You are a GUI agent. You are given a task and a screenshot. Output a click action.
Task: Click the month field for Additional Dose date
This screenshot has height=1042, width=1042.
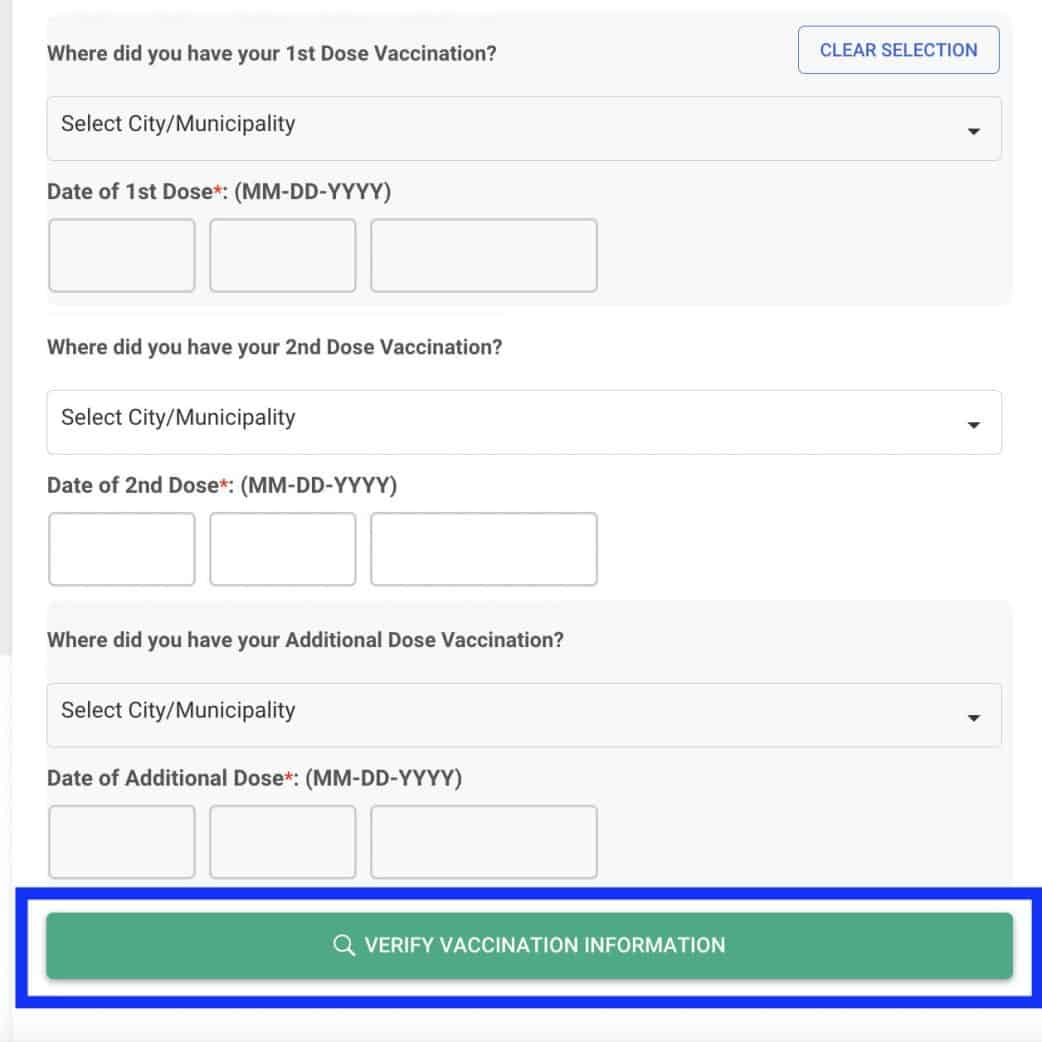coord(122,842)
